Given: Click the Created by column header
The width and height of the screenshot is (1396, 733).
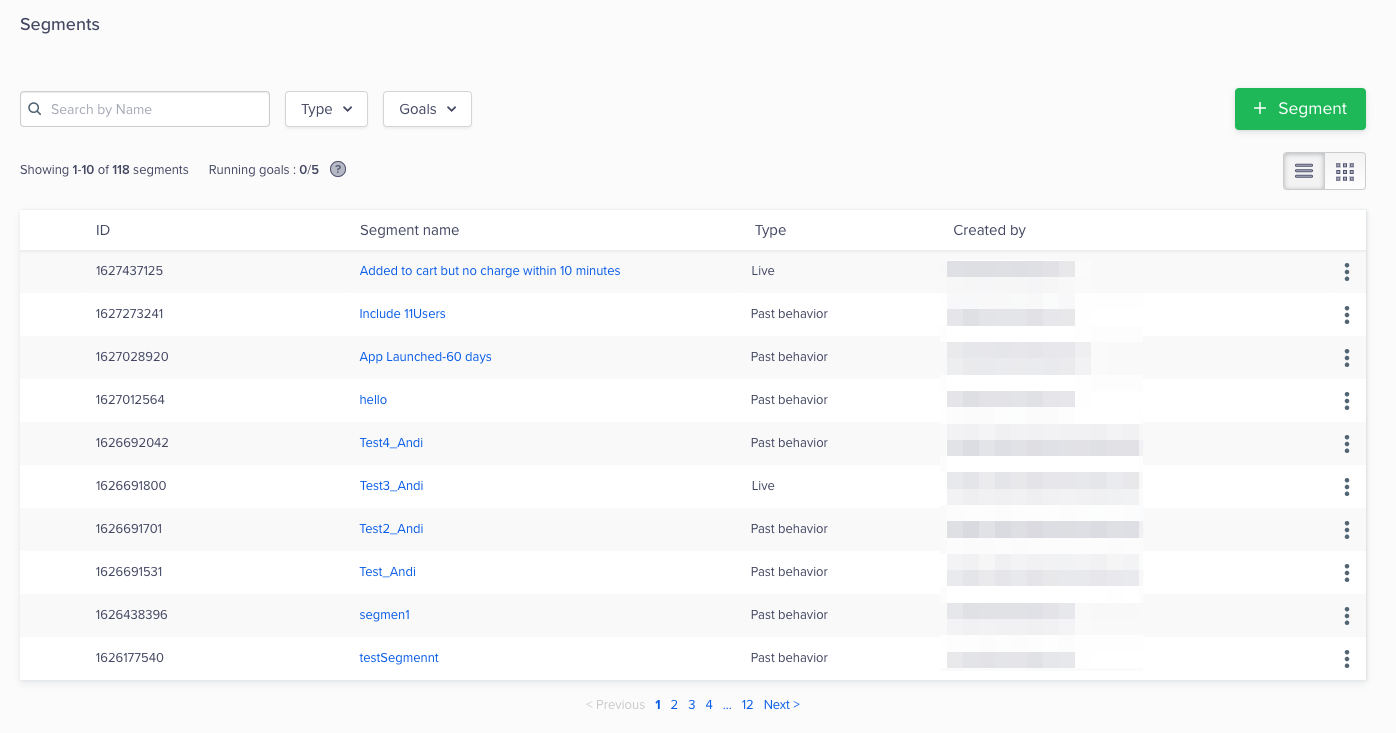Looking at the screenshot, I should tap(989, 230).
